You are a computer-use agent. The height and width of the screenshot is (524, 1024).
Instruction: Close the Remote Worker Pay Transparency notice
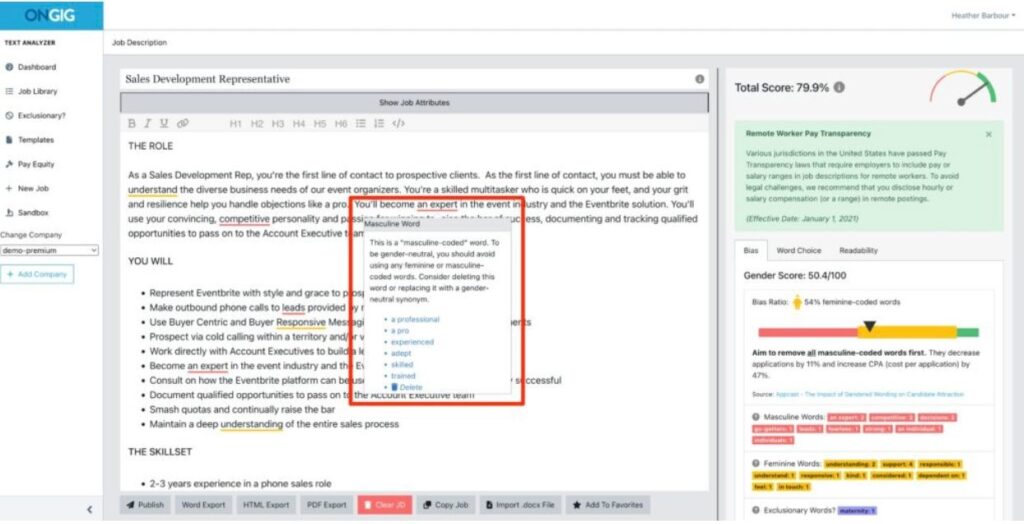[989, 134]
